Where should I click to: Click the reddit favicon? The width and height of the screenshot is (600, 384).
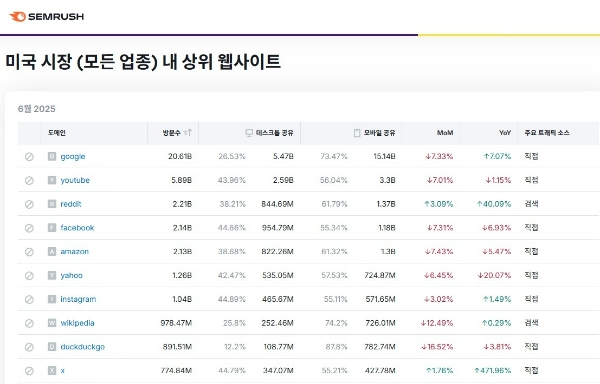pyautogui.click(x=52, y=204)
